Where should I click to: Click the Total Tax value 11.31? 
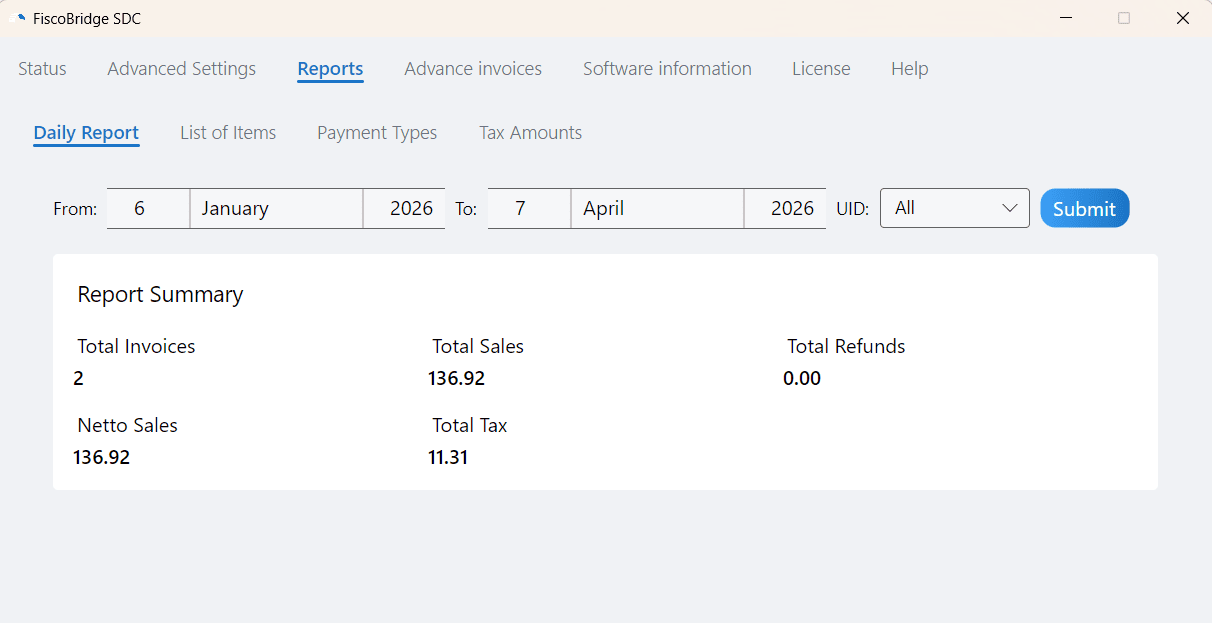click(x=448, y=457)
